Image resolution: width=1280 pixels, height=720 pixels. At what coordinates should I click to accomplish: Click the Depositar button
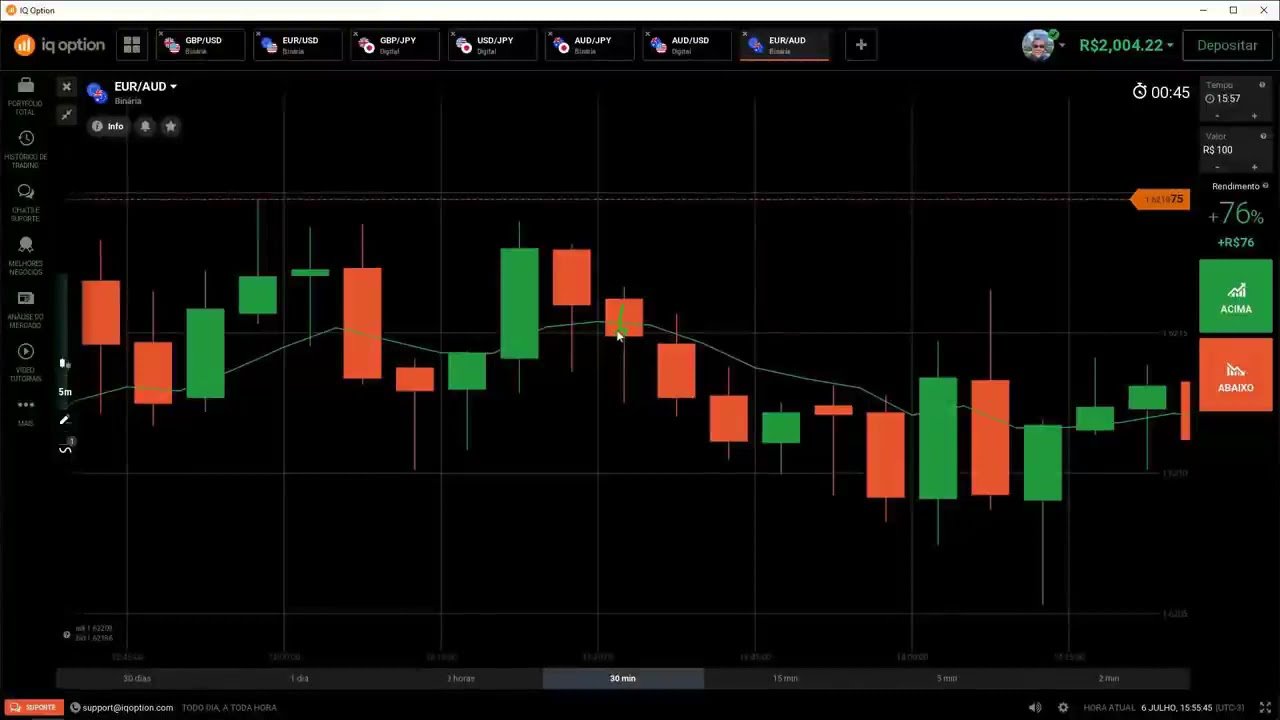pyautogui.click(x=1227, y=45)
